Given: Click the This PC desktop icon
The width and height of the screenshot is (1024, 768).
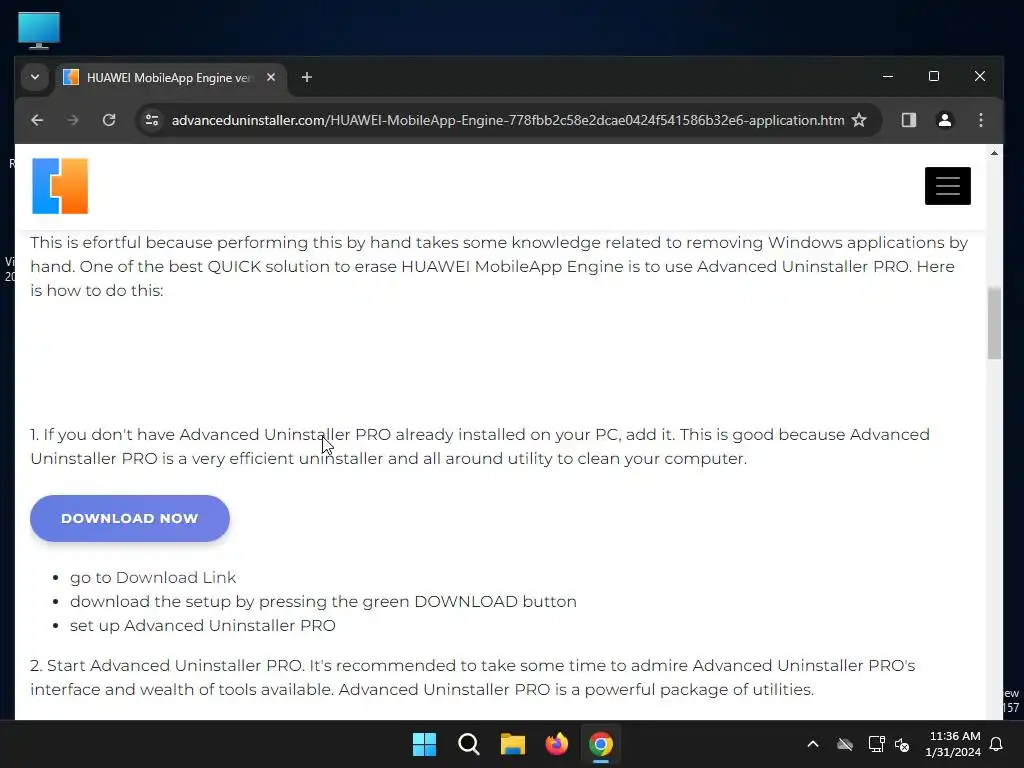Looking at the screenshot, I should (x=39, y=30).
